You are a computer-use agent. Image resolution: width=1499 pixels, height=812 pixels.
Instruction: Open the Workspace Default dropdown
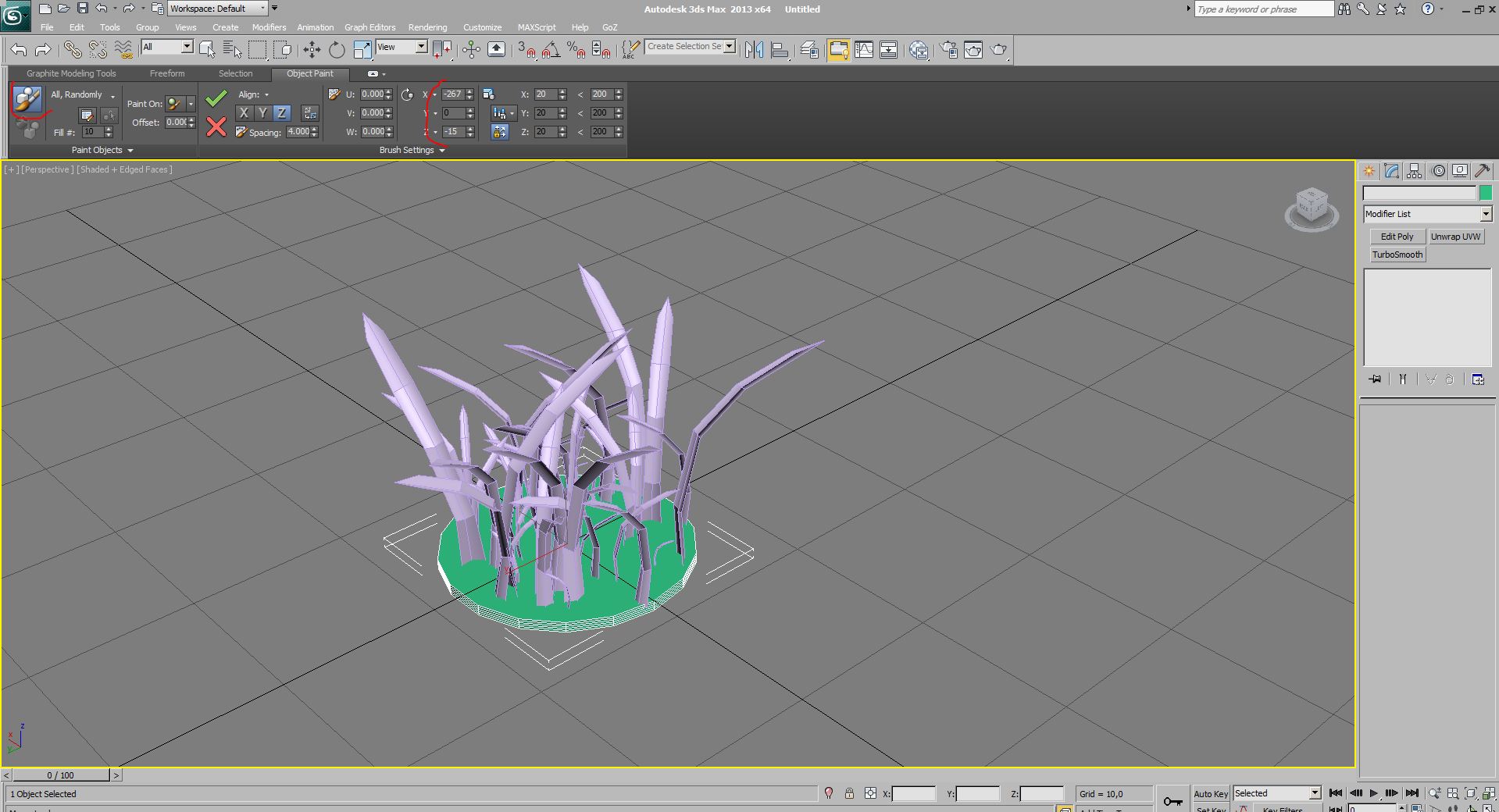tap(218, 9)
